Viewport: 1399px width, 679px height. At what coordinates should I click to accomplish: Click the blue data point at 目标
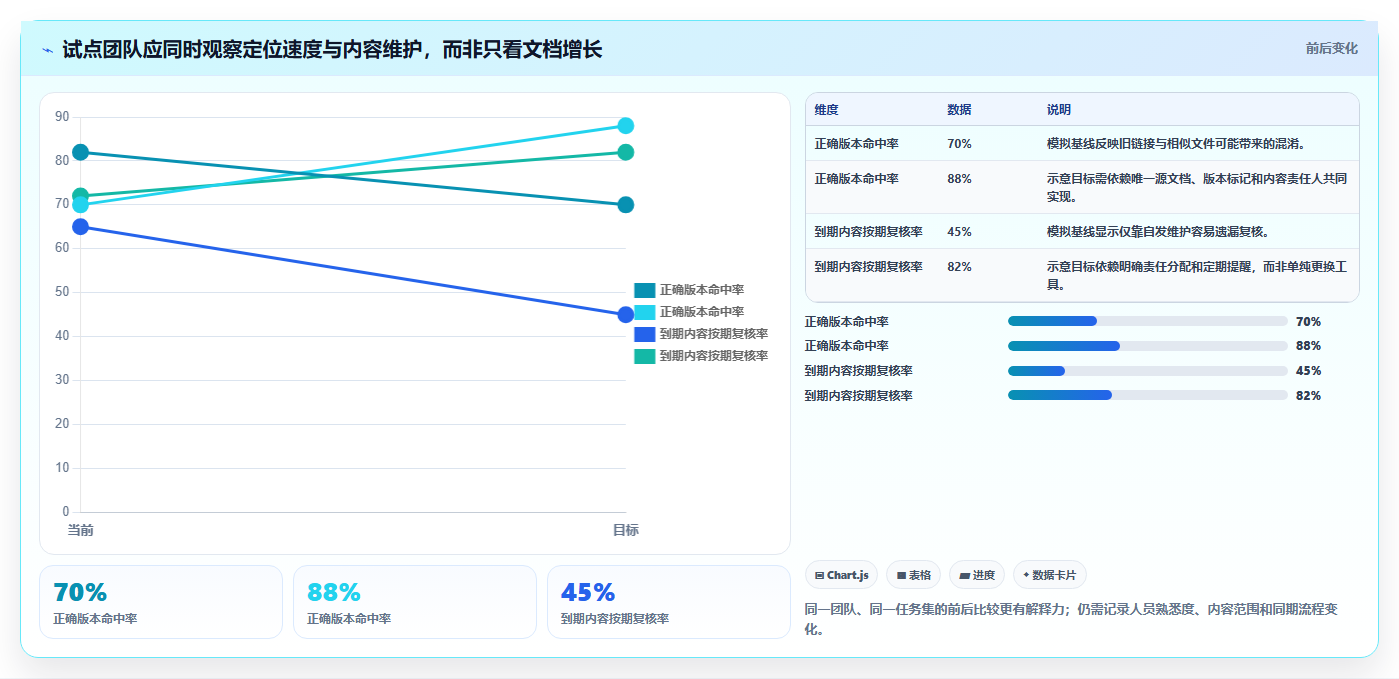[x=626, y=315]
